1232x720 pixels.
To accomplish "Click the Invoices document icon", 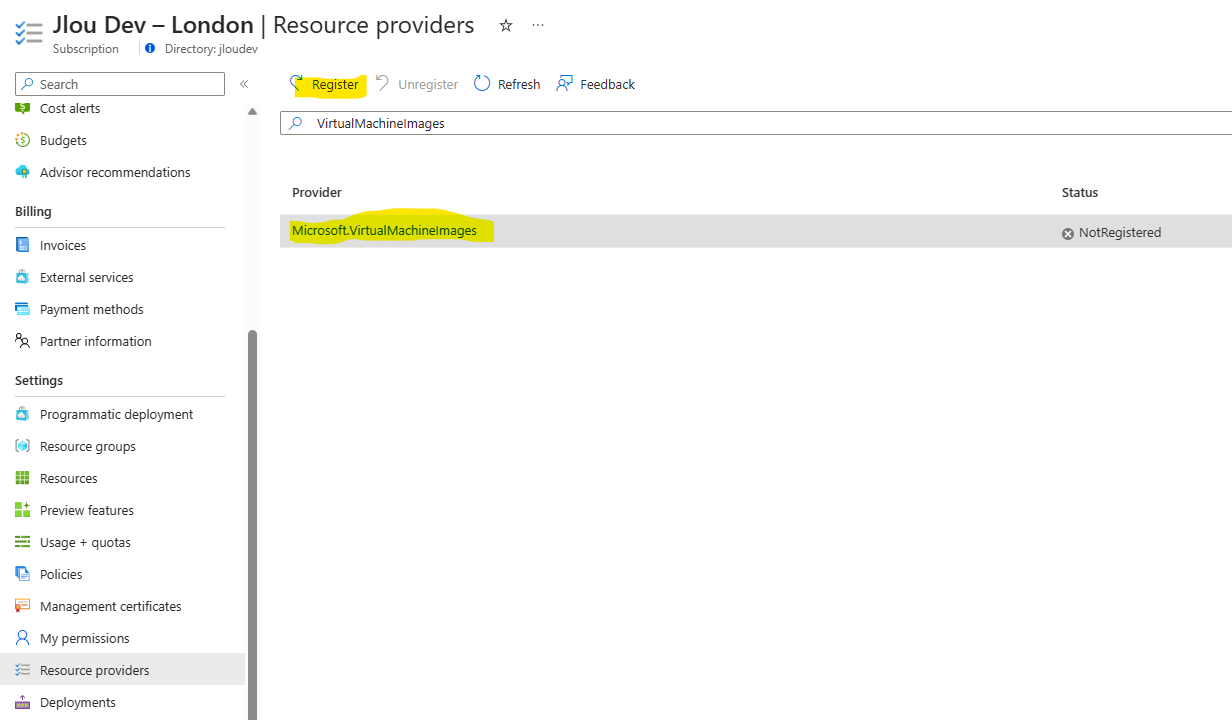I will (23, 245).
